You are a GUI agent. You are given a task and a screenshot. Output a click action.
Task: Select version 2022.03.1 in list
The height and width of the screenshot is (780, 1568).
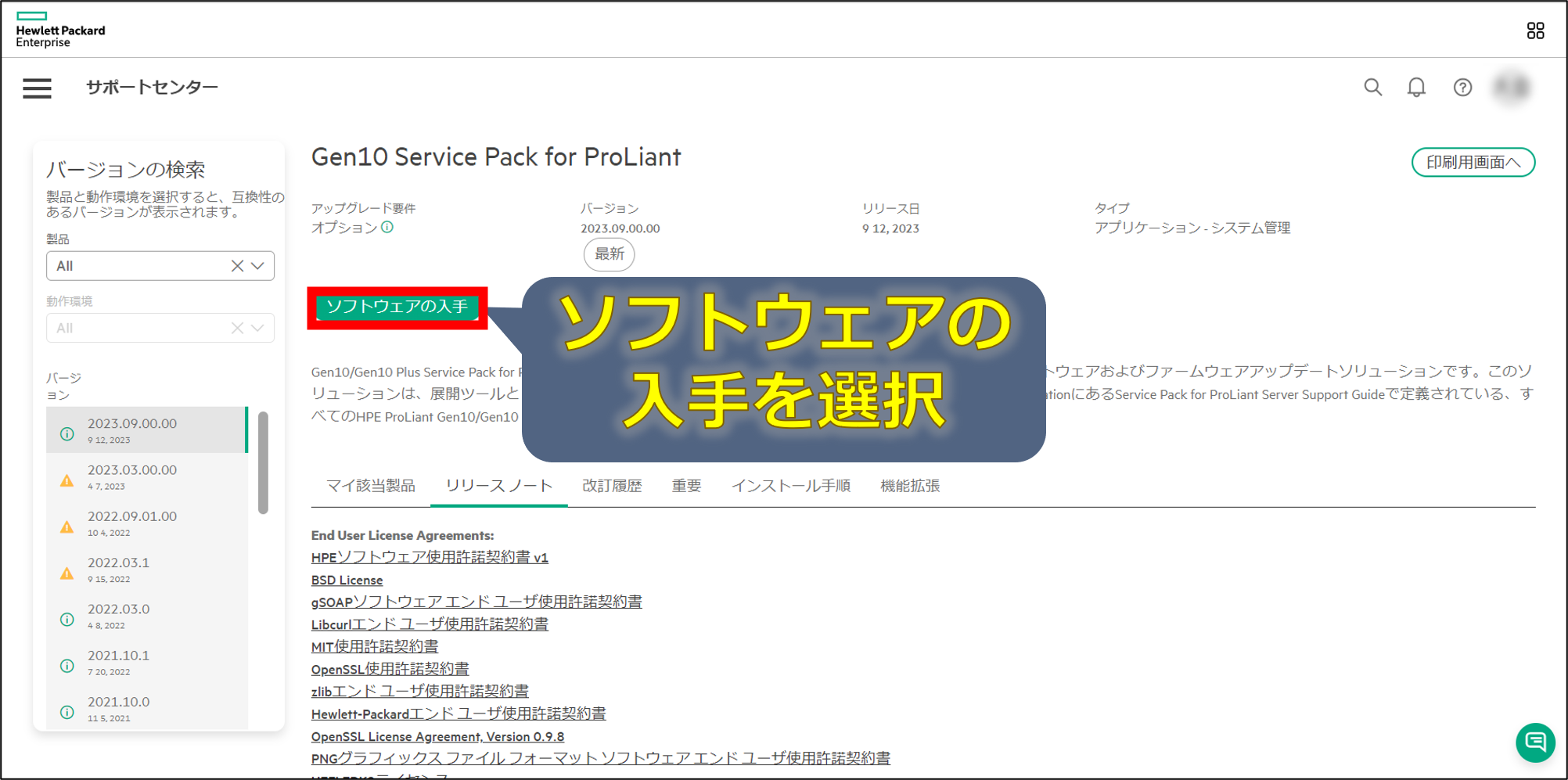click(x=147, y=569)
